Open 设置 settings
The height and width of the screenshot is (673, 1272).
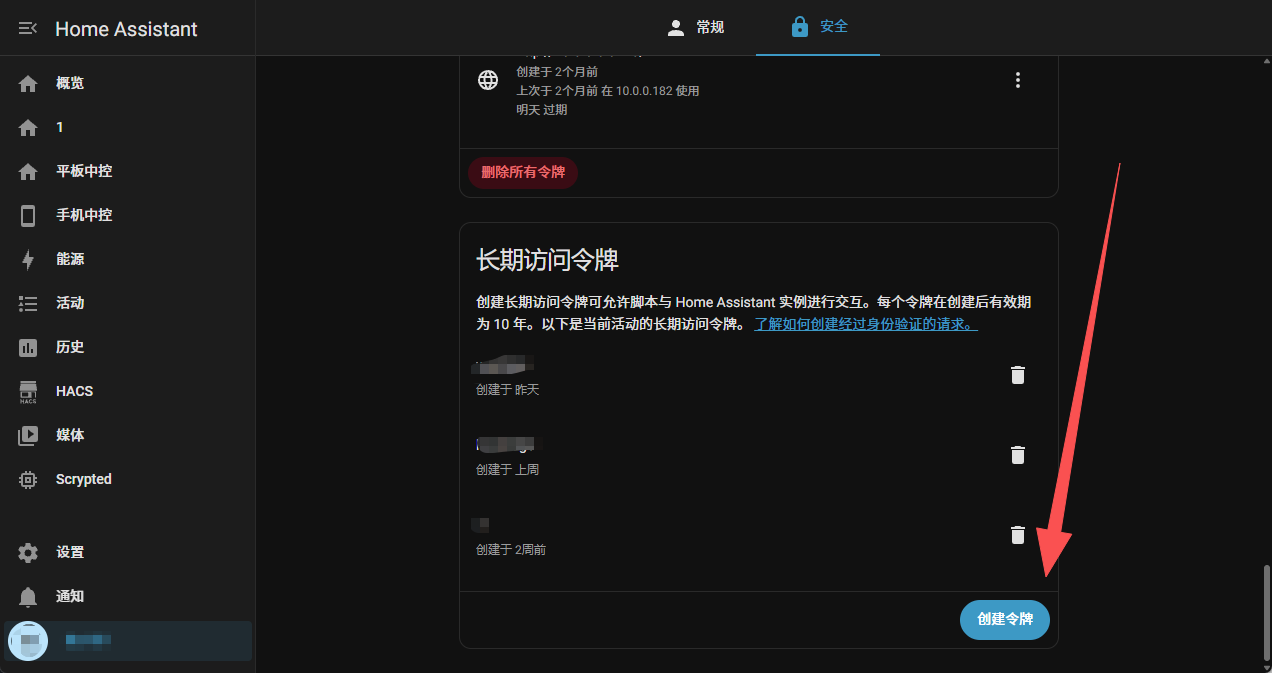tap(128, 552)
